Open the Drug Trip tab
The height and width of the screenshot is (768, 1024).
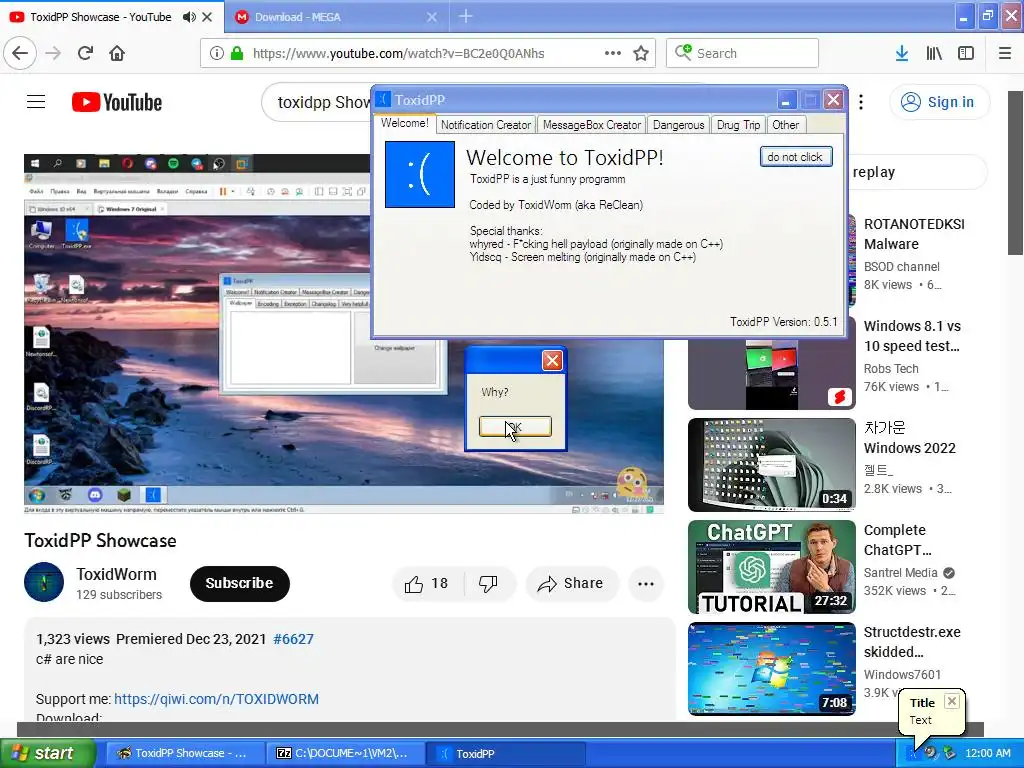pos(739,125)
